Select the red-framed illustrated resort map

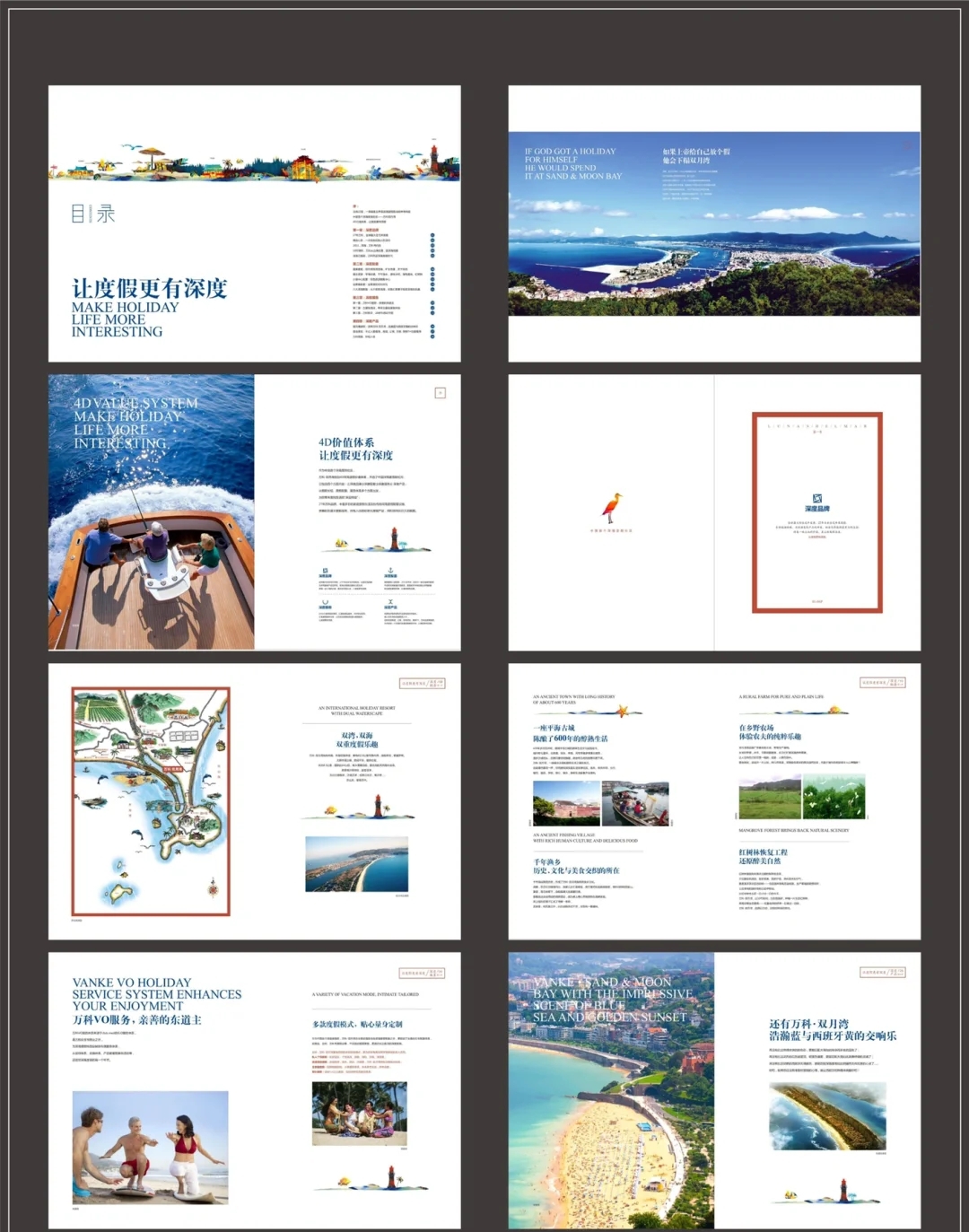pyautogui.click(x=151, y=801)
